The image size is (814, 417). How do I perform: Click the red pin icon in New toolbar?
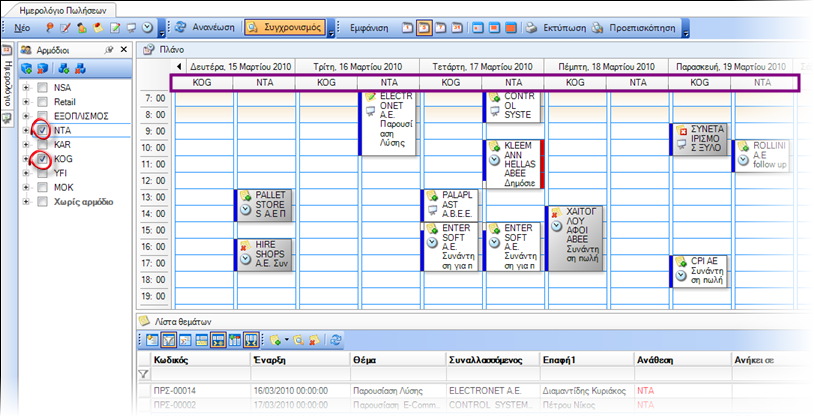pos(50,28)
